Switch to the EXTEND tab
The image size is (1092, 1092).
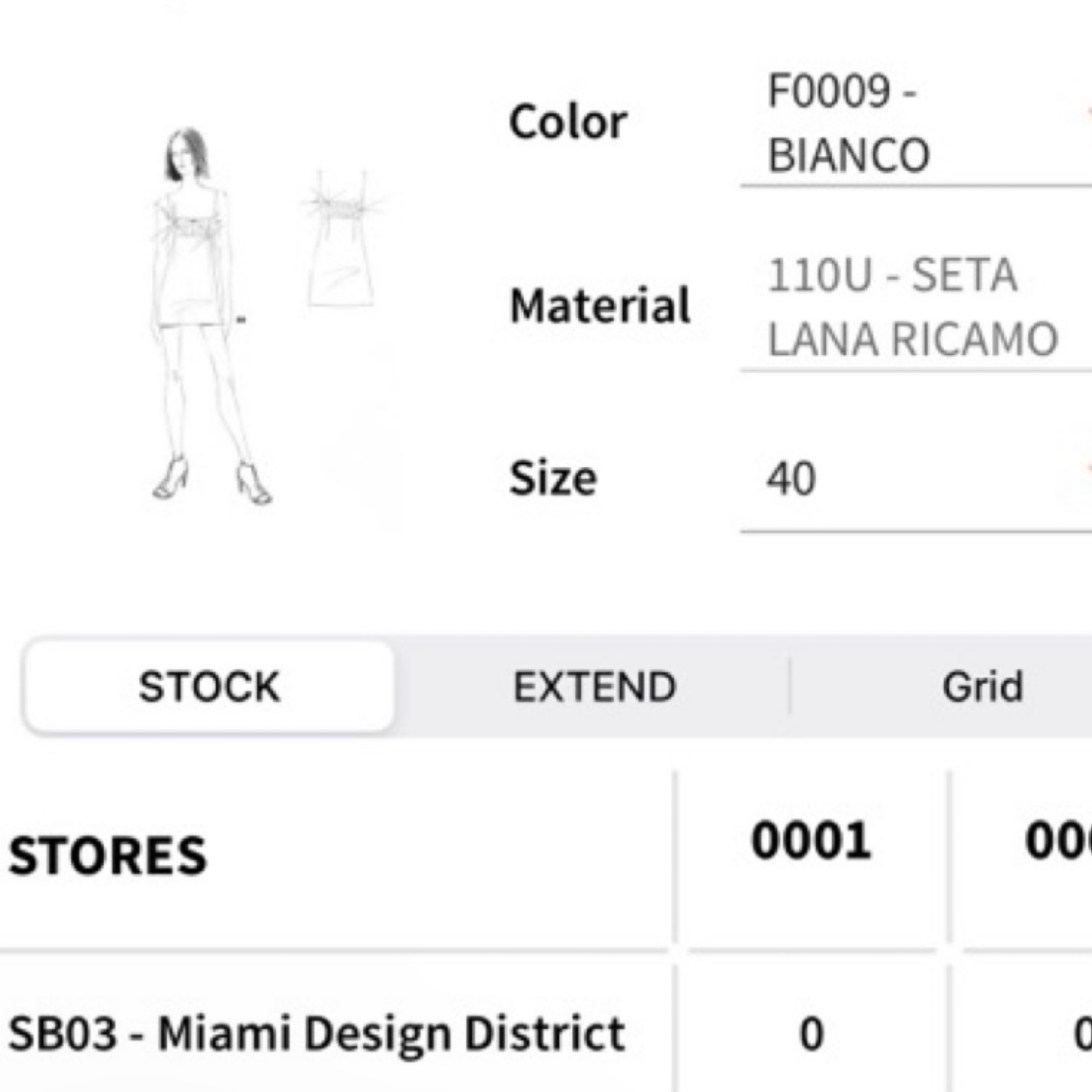pos(594,687)
